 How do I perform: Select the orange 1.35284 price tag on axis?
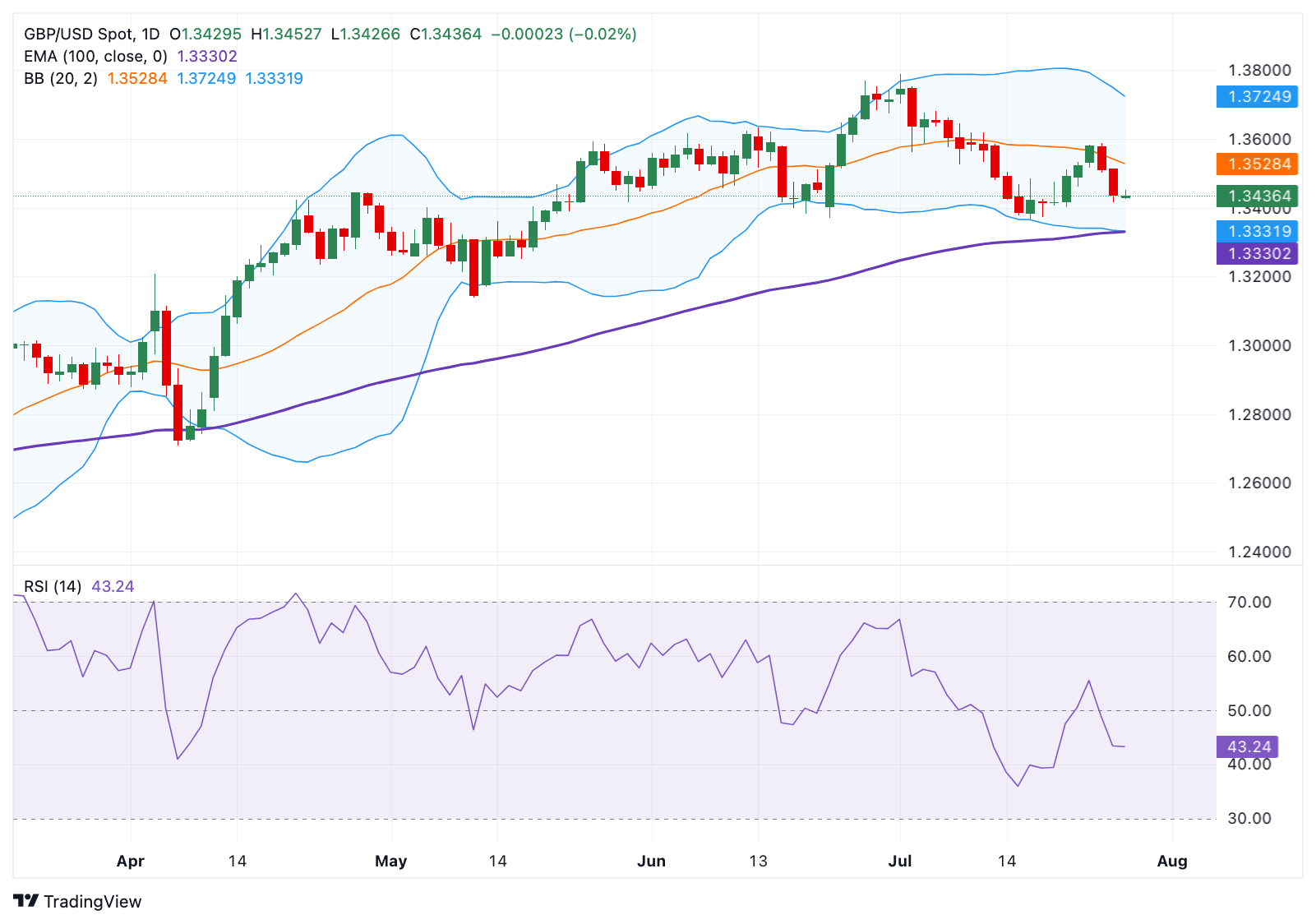[x=1258, y=164]
